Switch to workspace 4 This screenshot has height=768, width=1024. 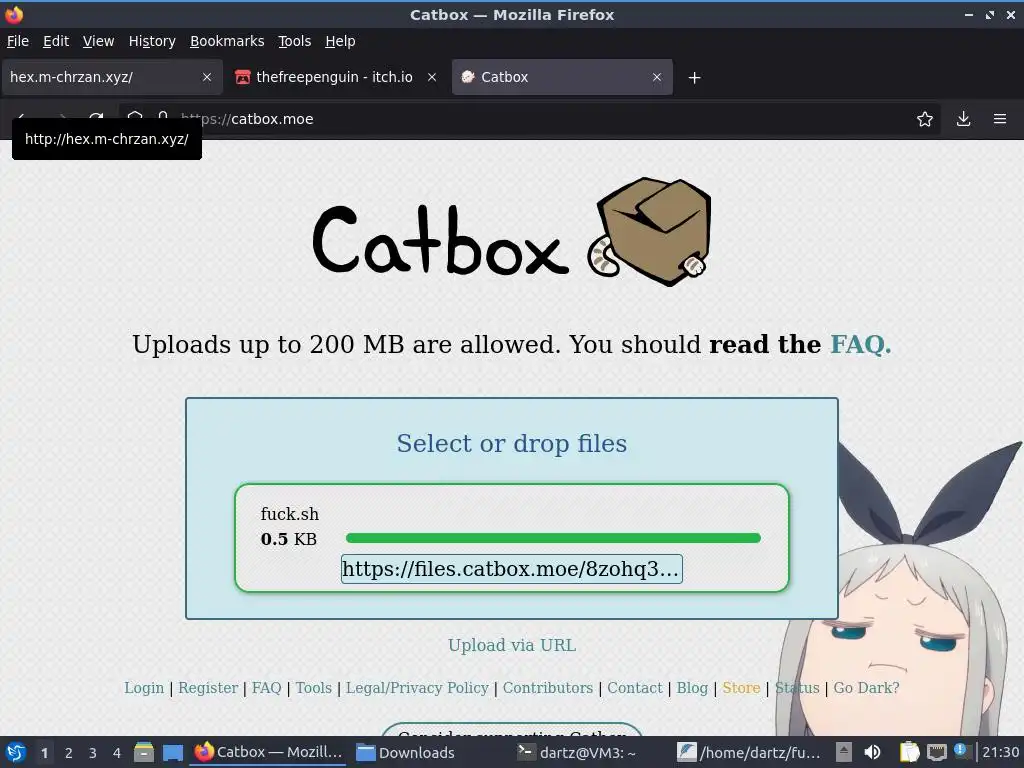click(116, 752)
